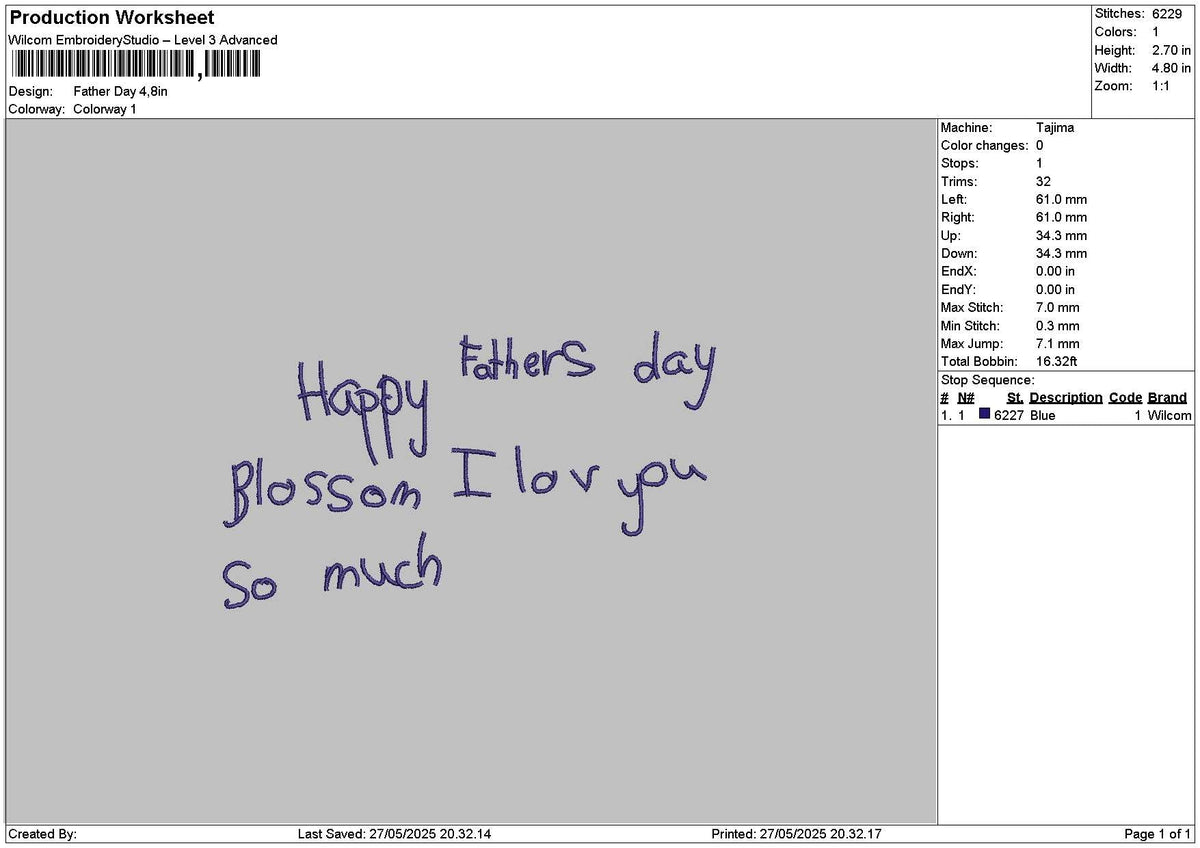Select the Height value 2.70 in
This screenshot has height=848, width=1200.
click(x=1171, y=50)
